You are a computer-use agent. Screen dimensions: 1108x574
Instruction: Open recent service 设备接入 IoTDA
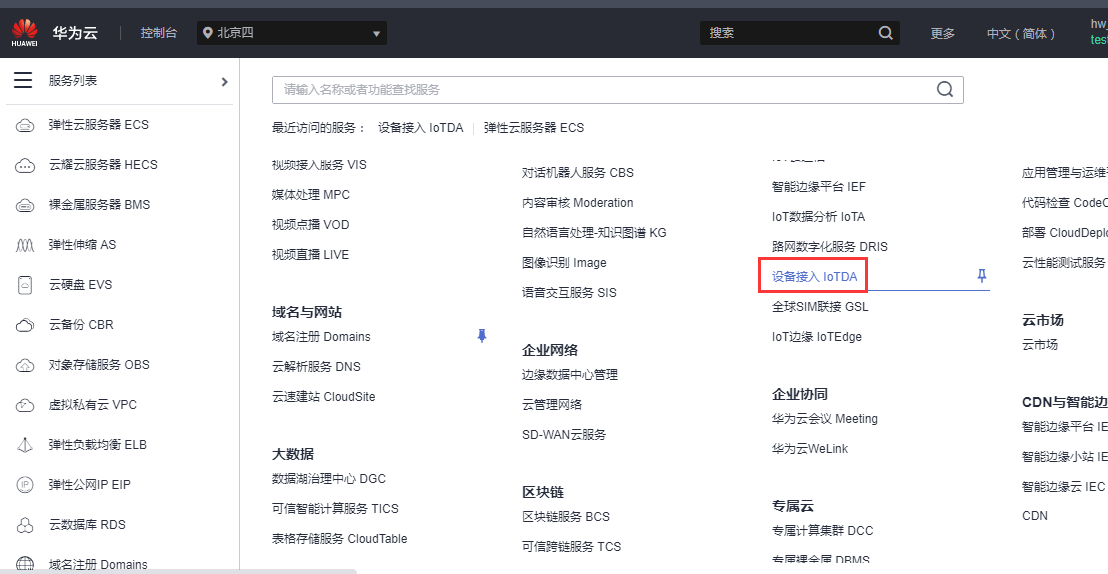click(420, 128)
